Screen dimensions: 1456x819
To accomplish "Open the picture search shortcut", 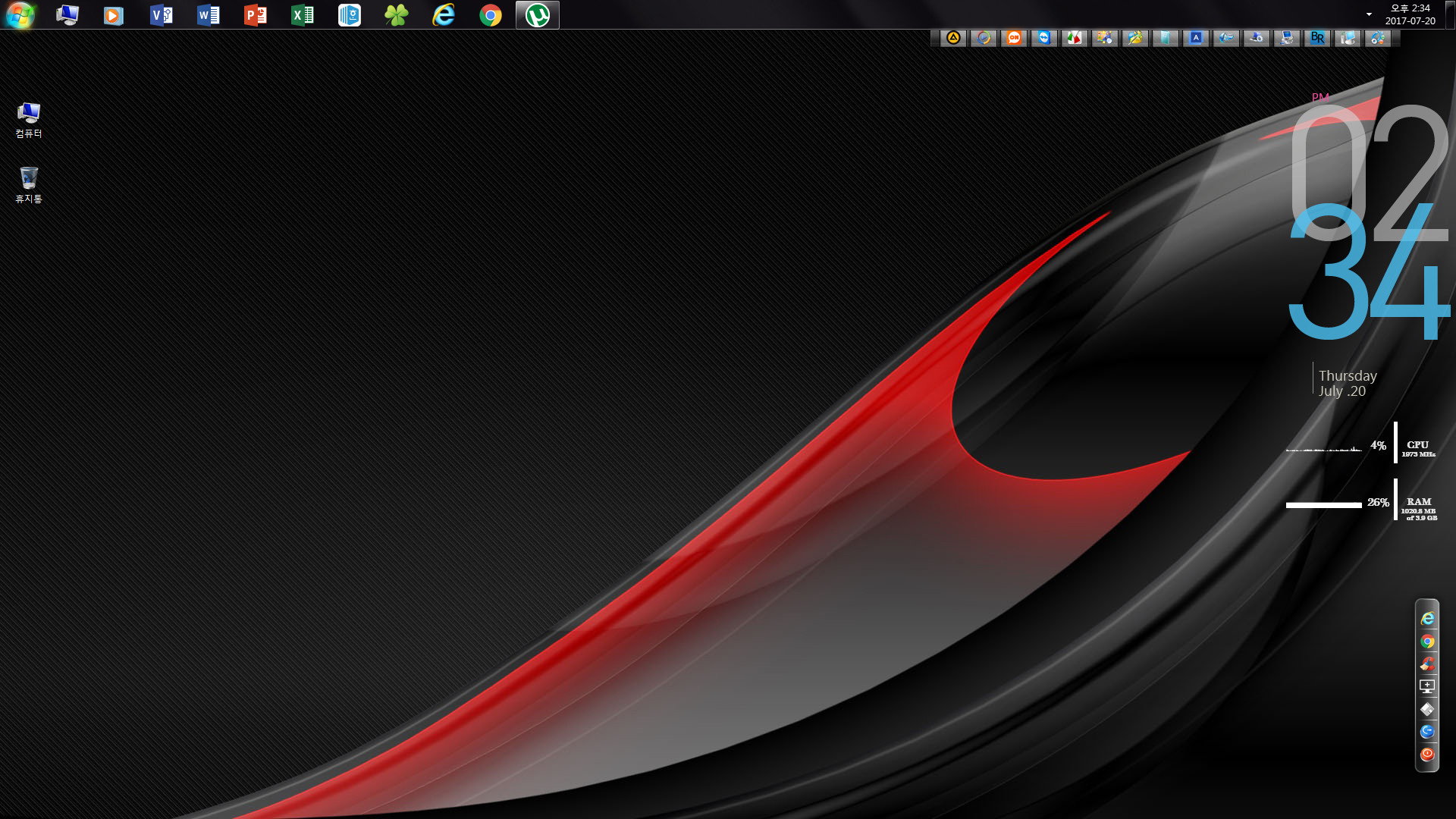I will point(1105,38).
